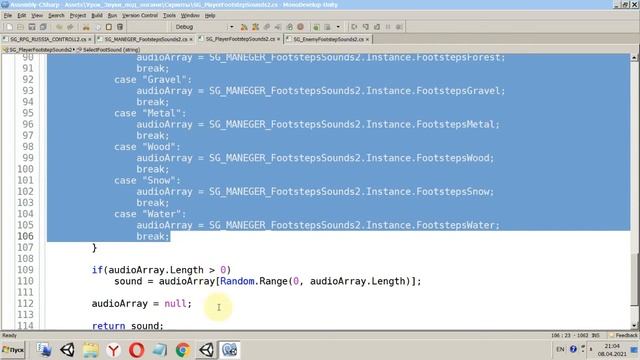This screenshot has width=640, height=360.
Task: Click the Step Over debug toolbar icon
Action: point(354,27)
